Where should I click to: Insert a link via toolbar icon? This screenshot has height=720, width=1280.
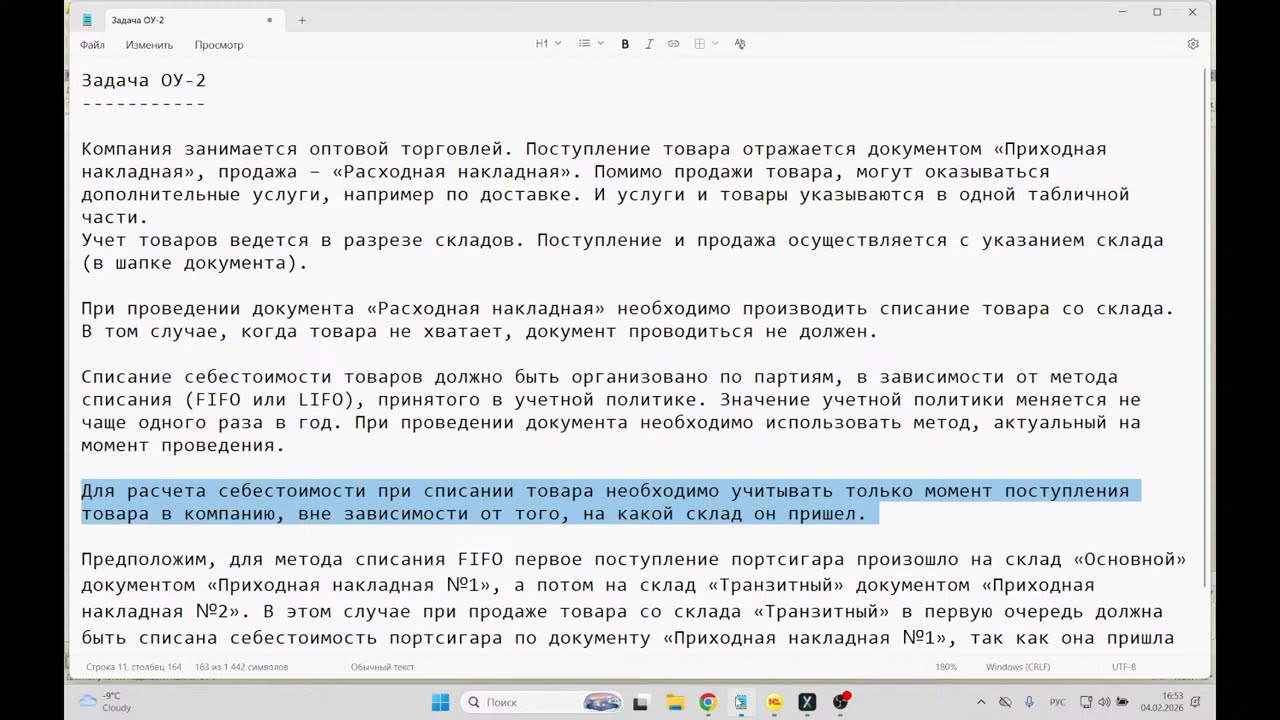coord(673,44)
